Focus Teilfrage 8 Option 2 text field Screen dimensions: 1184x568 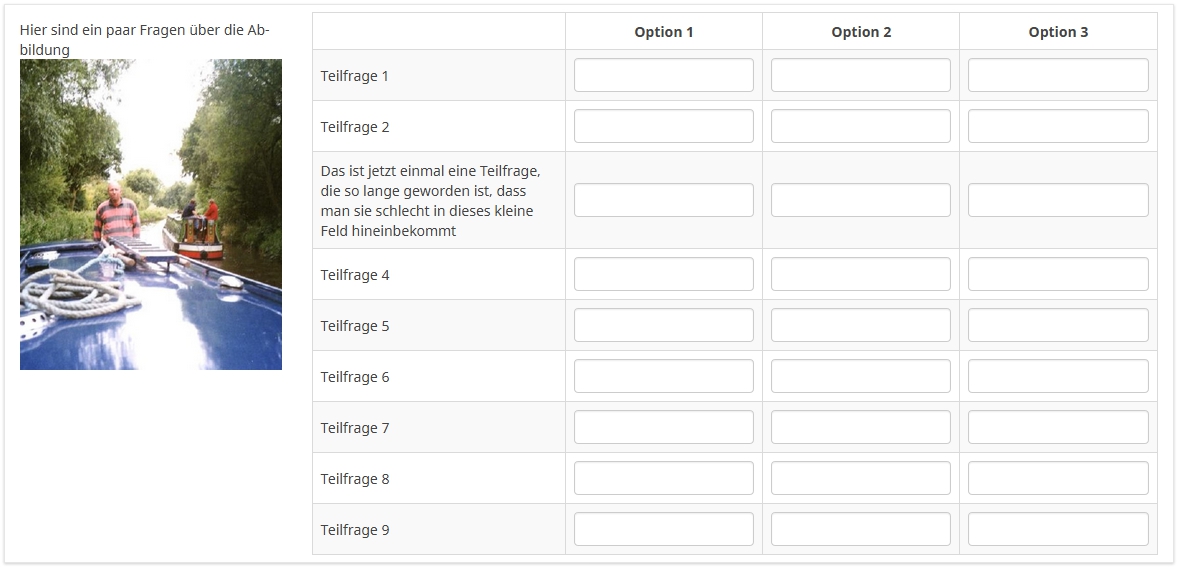[860, 478]
